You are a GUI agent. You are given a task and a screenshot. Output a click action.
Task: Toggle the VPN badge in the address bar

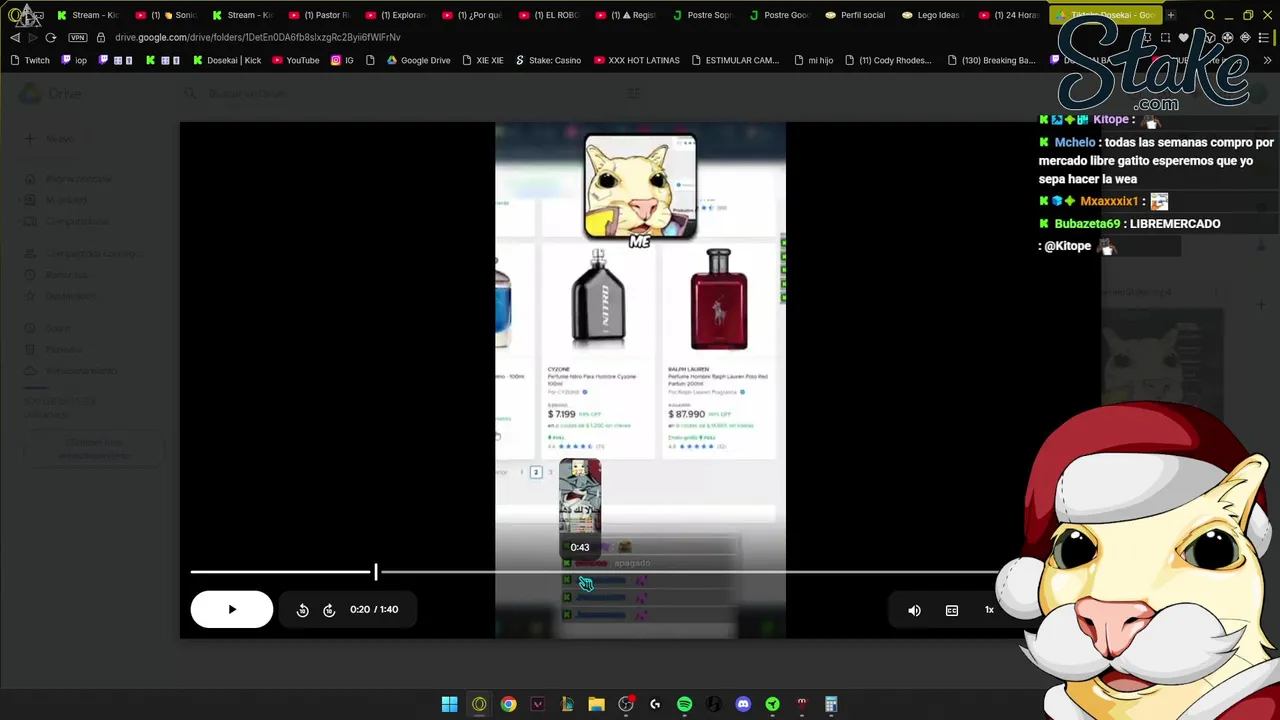(78, 37)
